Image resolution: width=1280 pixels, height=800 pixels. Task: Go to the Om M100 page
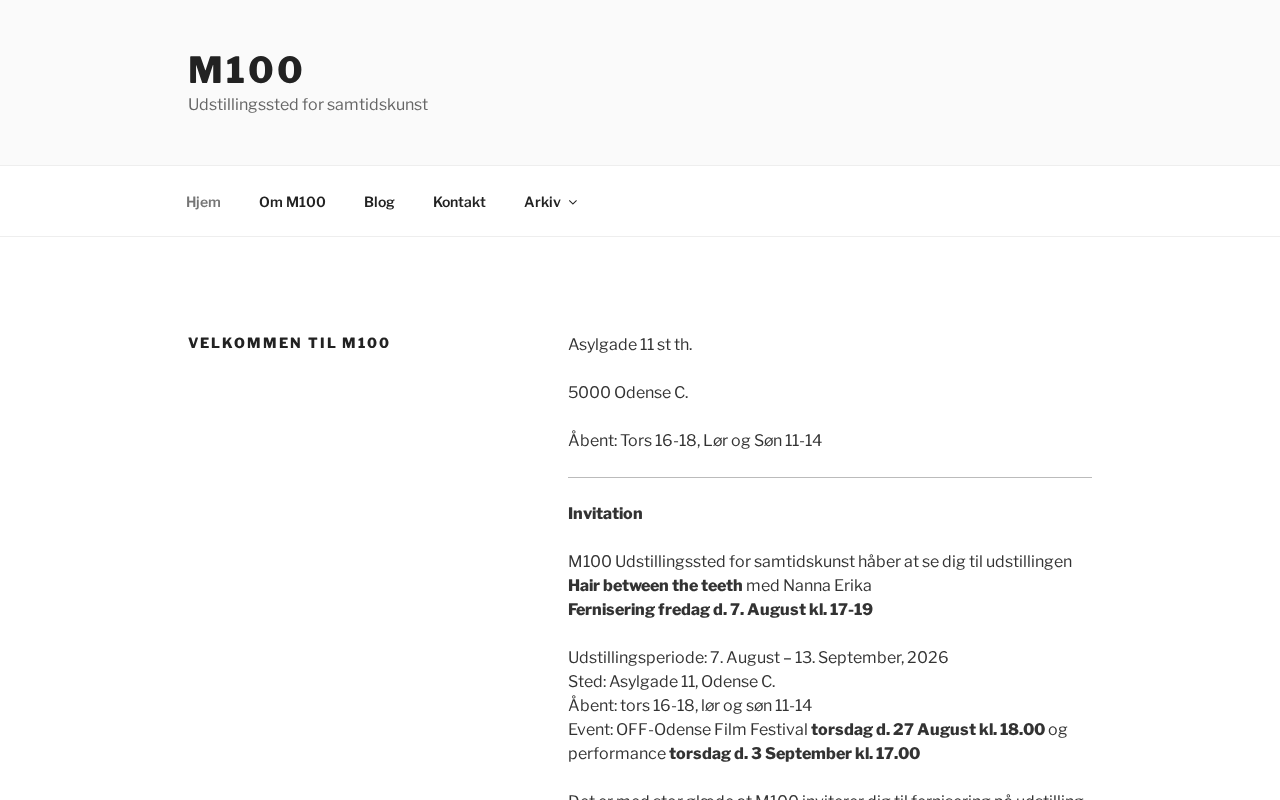[x=292, y=202]
